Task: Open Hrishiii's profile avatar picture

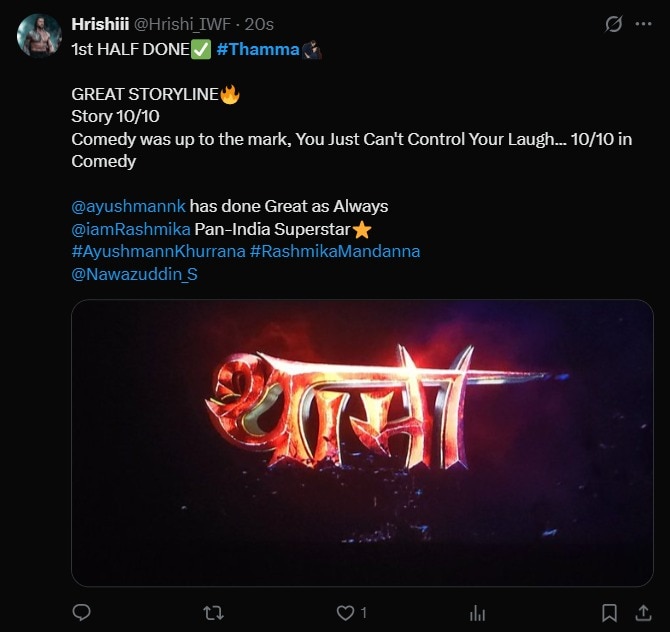Action: [x=39, y=37]
